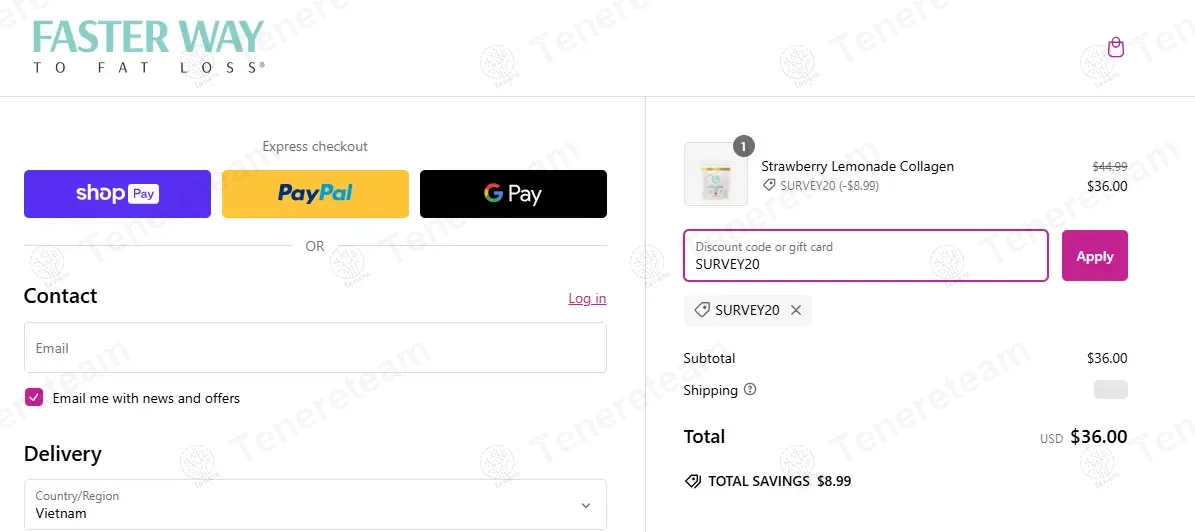Click the tag icon beside SURVEY20 (-$8.99)
This screenshot has height=532, width=1195.
pos(769,185)
